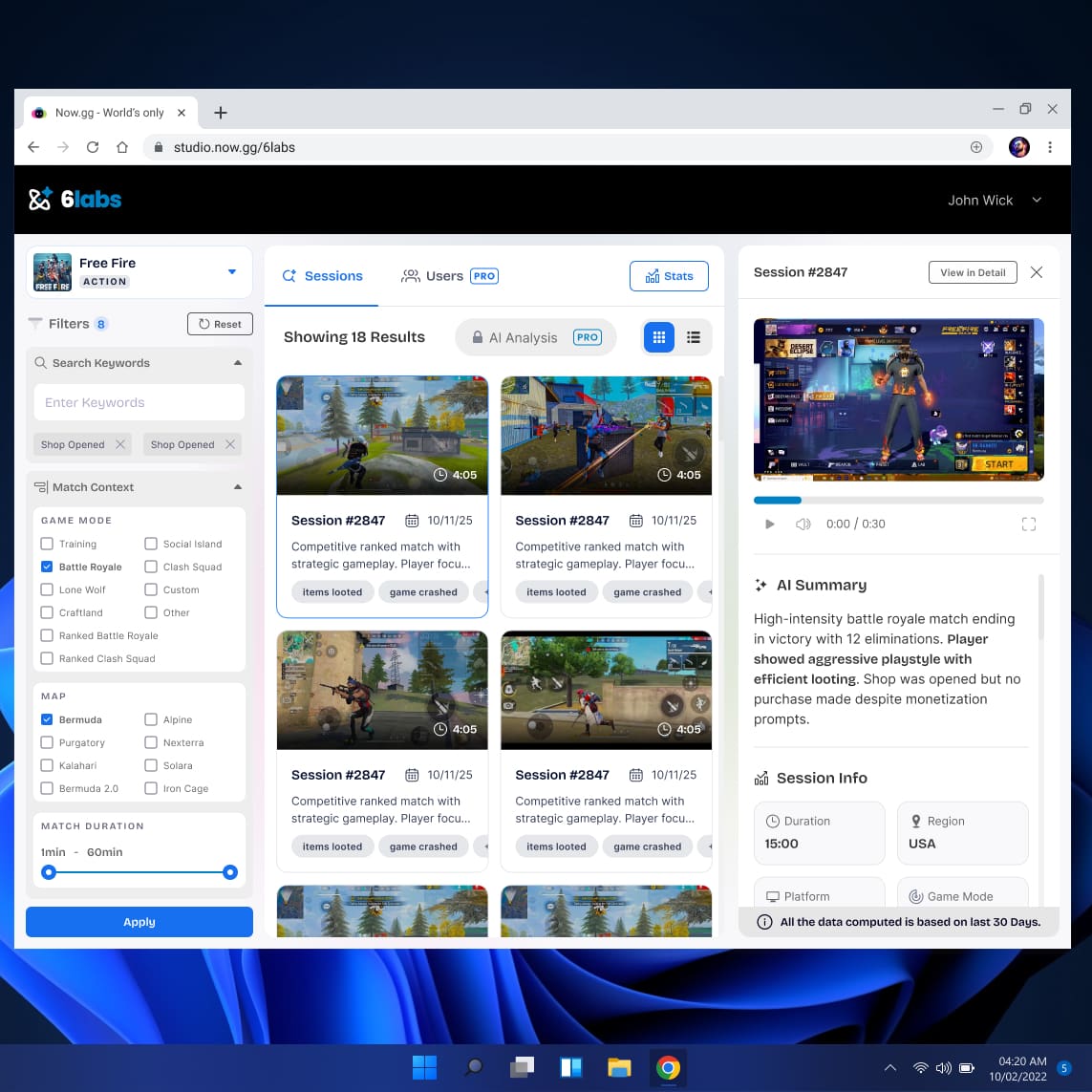Collapse the Match Context section
1092x1092 pixels.
pyautogui.click(x=238, y=487)
